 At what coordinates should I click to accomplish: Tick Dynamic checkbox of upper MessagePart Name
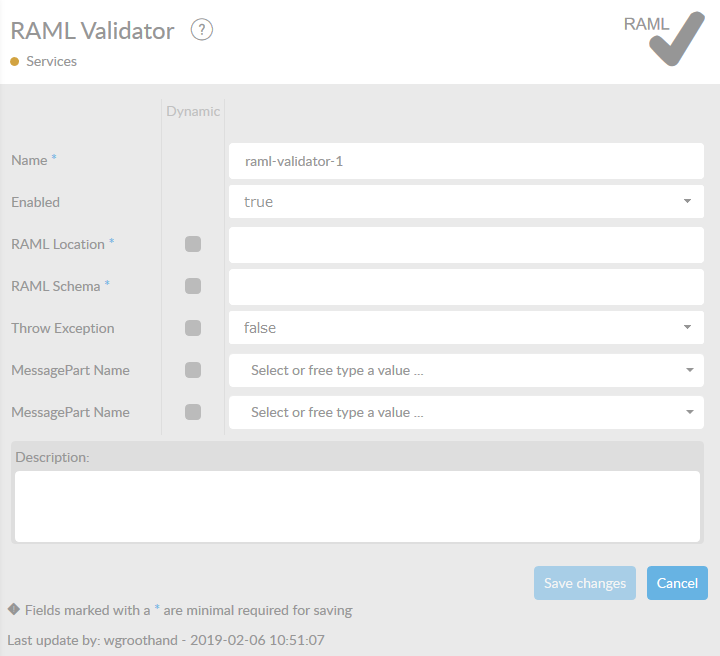tap(193, 370)
